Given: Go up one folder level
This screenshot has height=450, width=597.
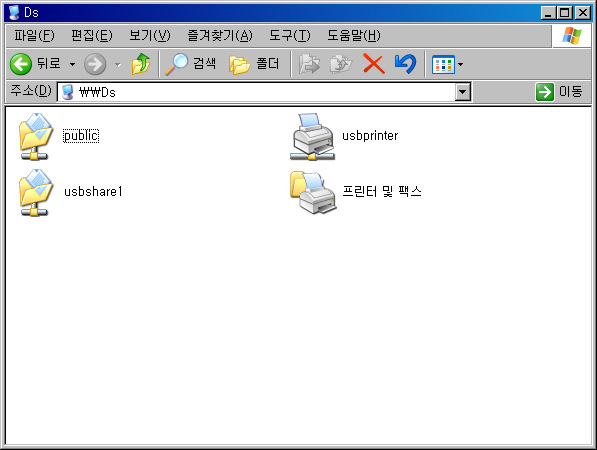Looking at the screenshot, I should (x=141, y=64).
